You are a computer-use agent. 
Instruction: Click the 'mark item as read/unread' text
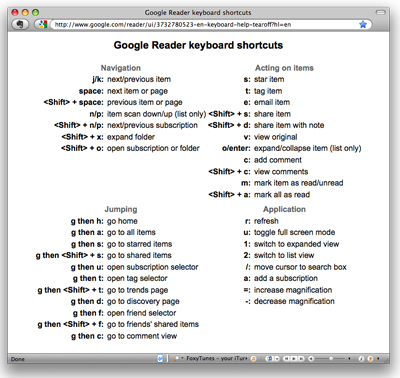(299, 183)
